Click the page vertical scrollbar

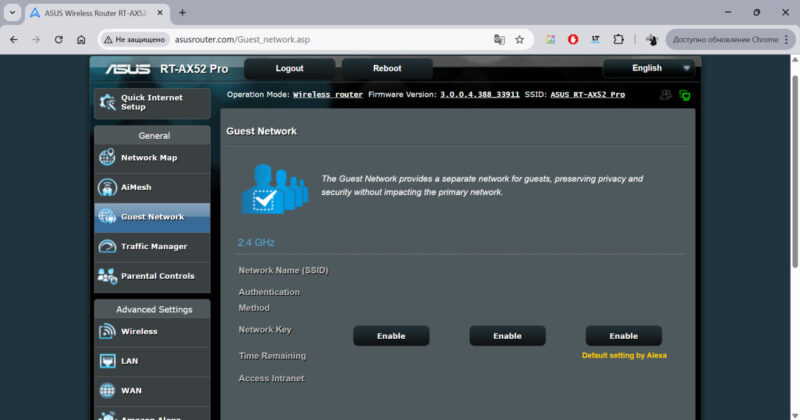click(x=795, y=171)
